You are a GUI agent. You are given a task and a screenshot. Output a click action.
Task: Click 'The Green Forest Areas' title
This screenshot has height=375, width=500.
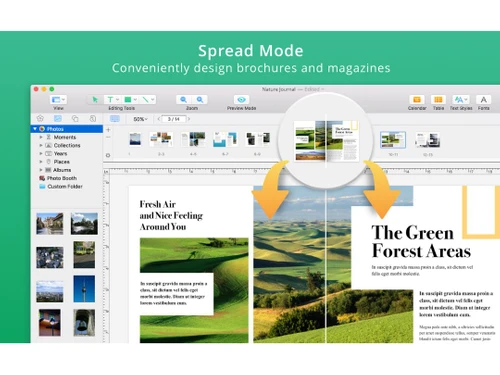pyautogui.click(x=421, y=242)
